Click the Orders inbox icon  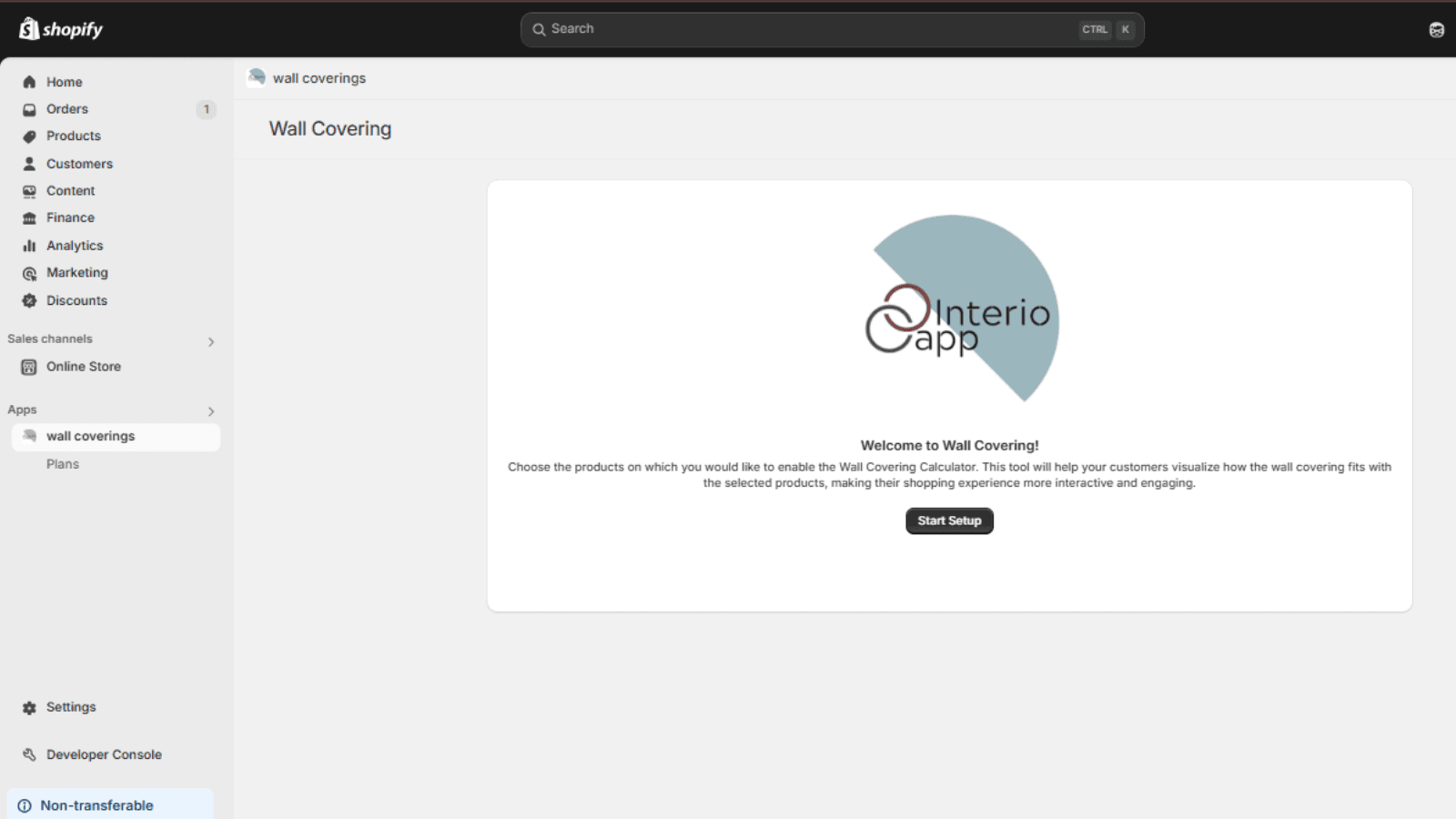[x=29, y=109]
